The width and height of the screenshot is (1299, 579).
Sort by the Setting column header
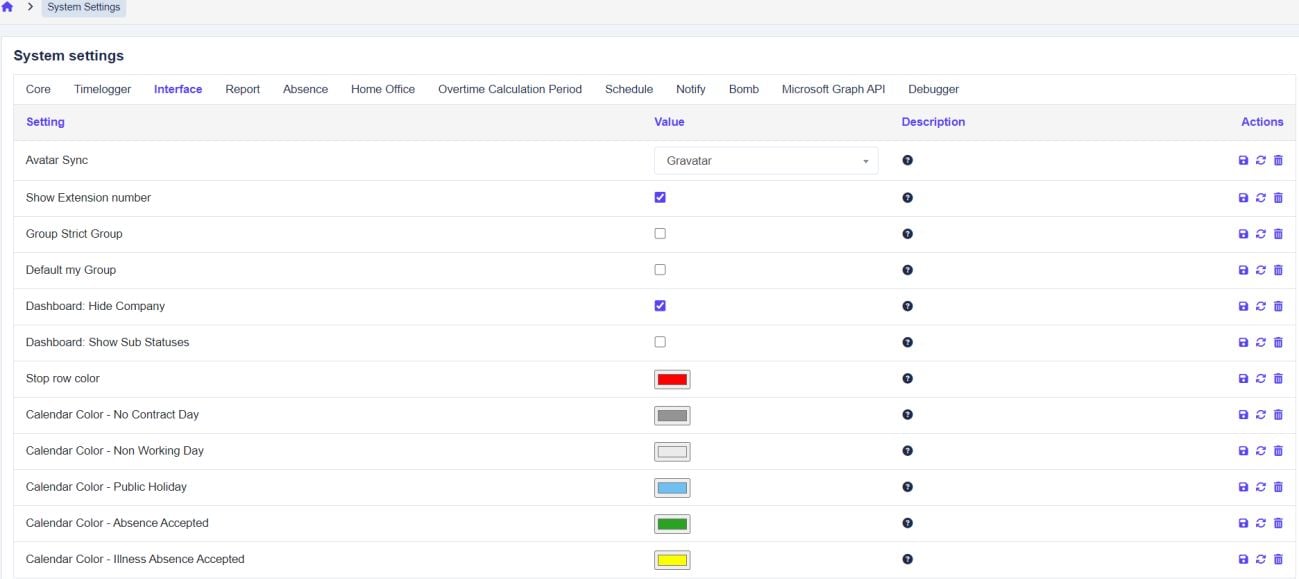(x=45, y=122)
